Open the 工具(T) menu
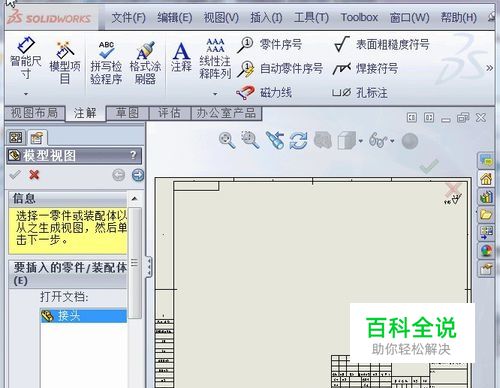 (x=311, y=17)
